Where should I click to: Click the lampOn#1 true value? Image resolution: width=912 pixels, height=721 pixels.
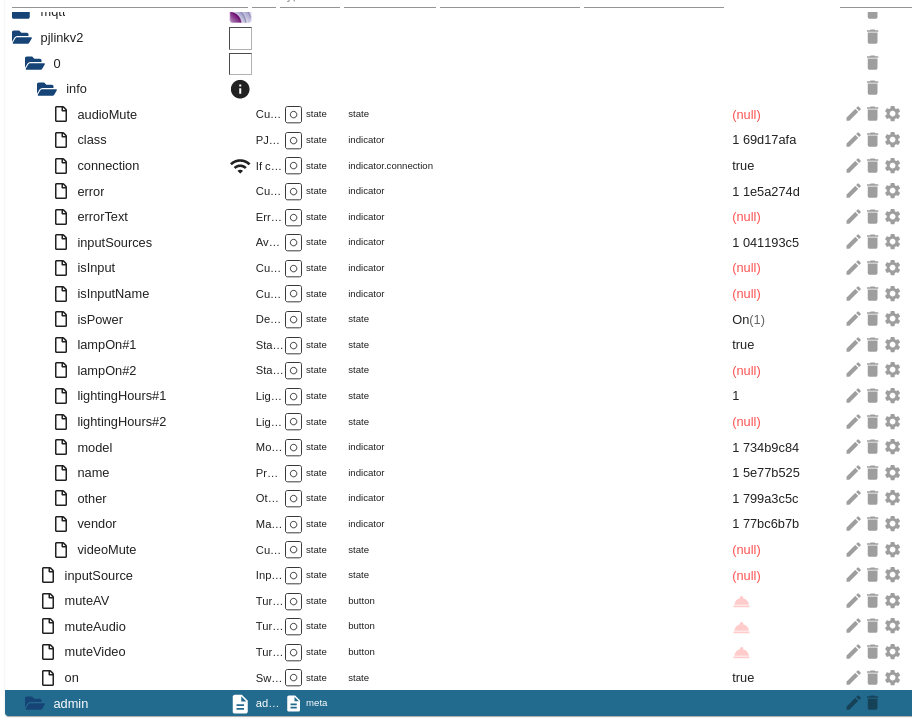point(743,345)
